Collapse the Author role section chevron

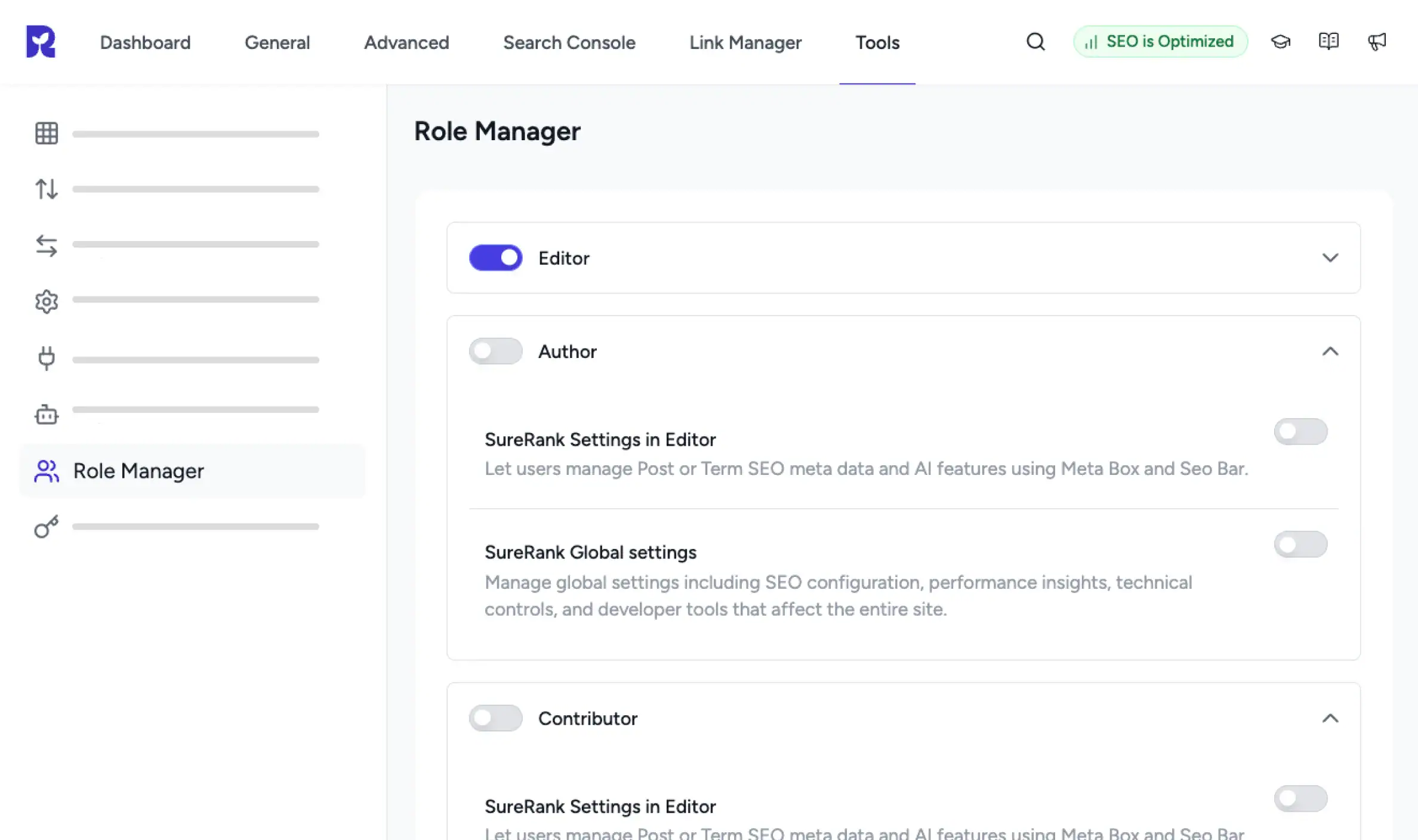pyautogui.click(x=1330, y=351)
